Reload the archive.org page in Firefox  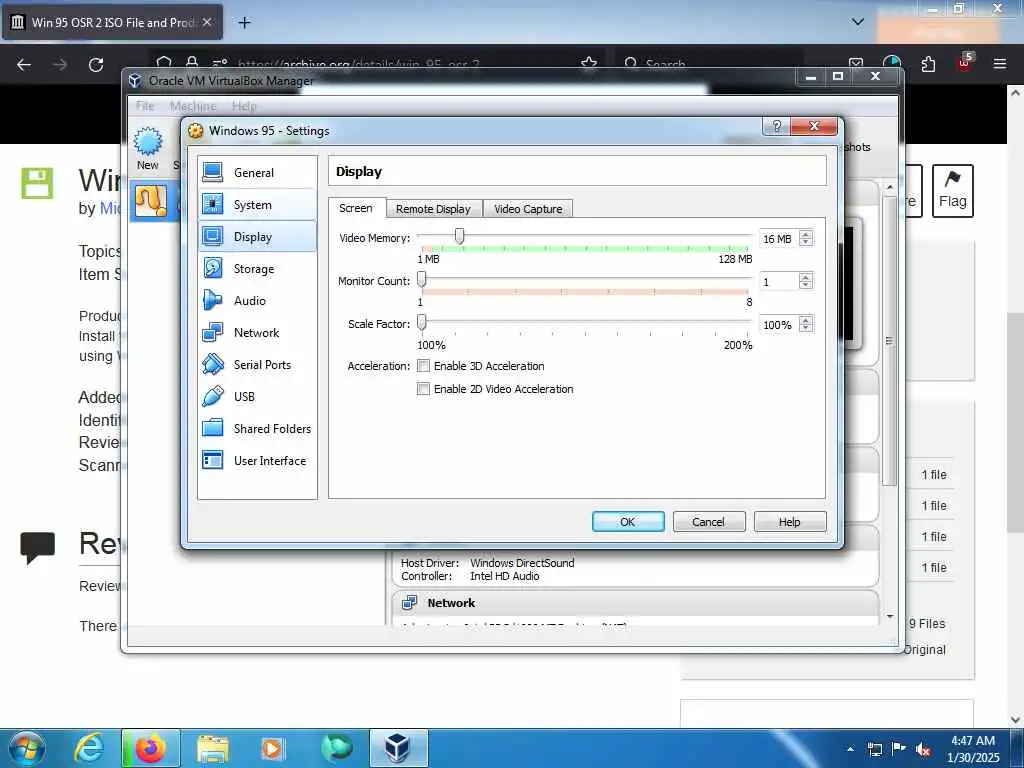pos(96,65)
